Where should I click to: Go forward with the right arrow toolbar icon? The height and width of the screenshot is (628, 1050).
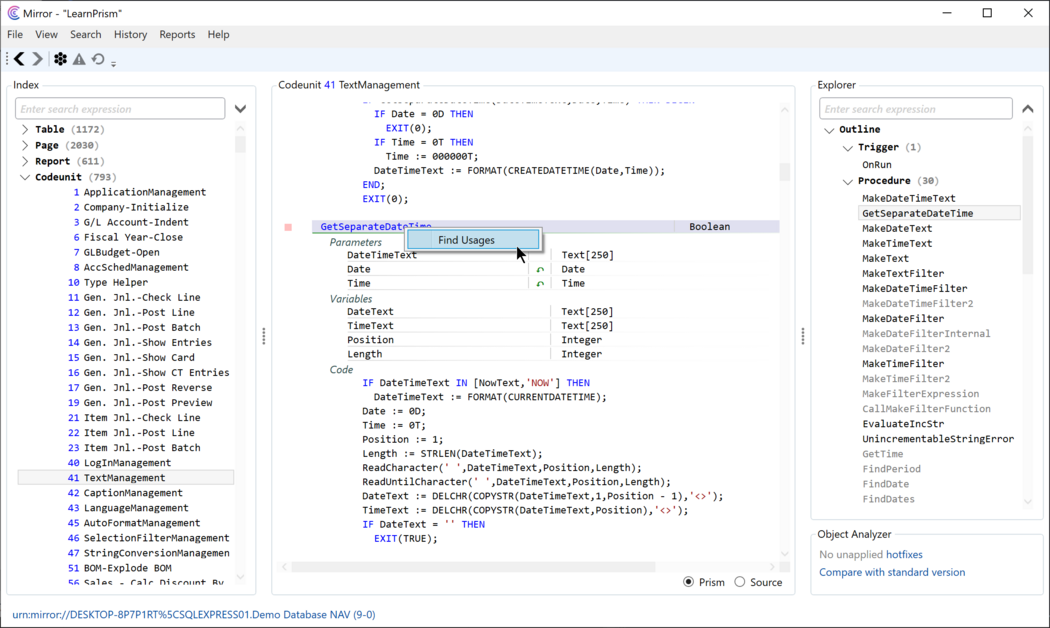38,59
